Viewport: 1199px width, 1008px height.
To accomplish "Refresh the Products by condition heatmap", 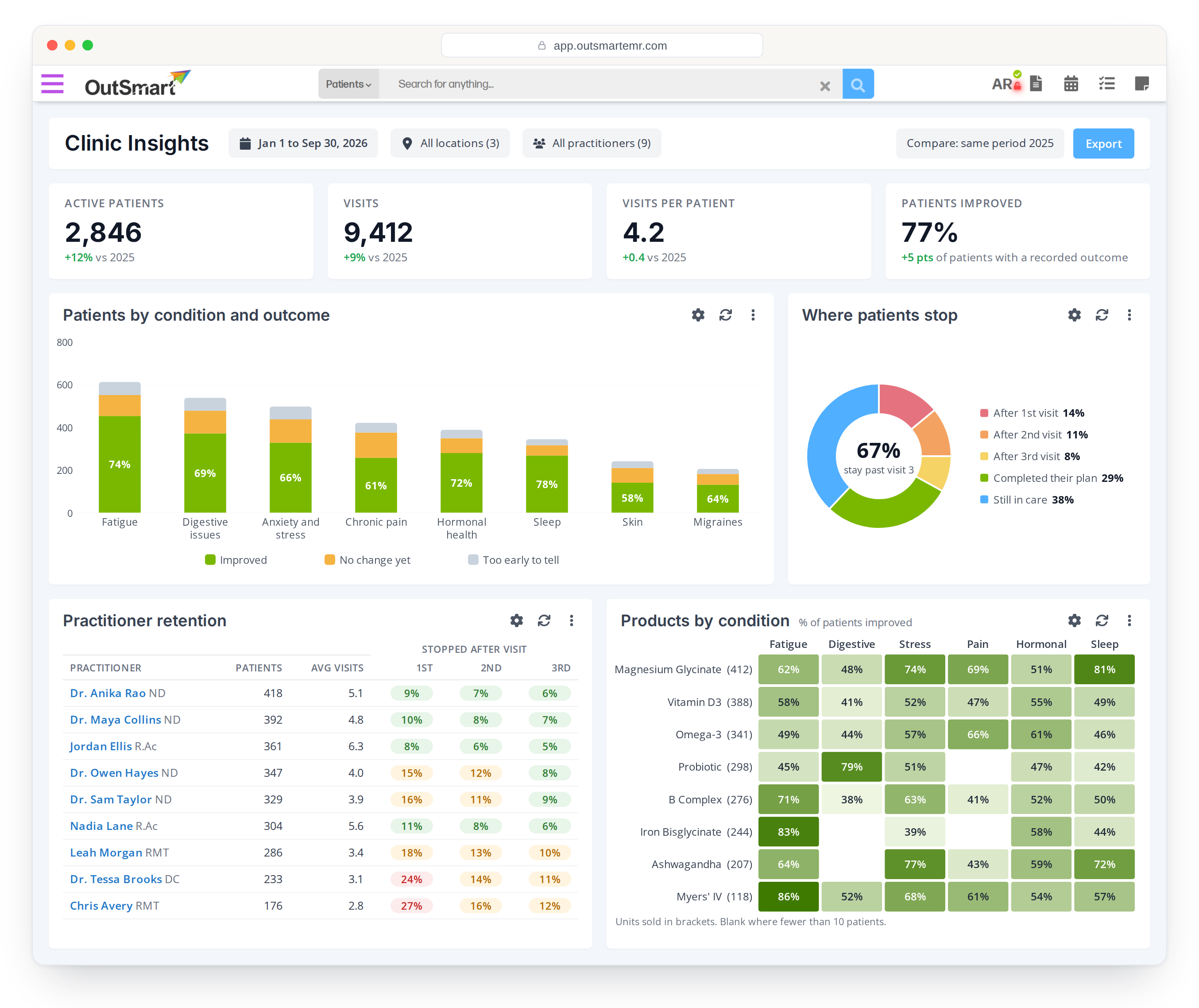I will tap(1101, 620).
